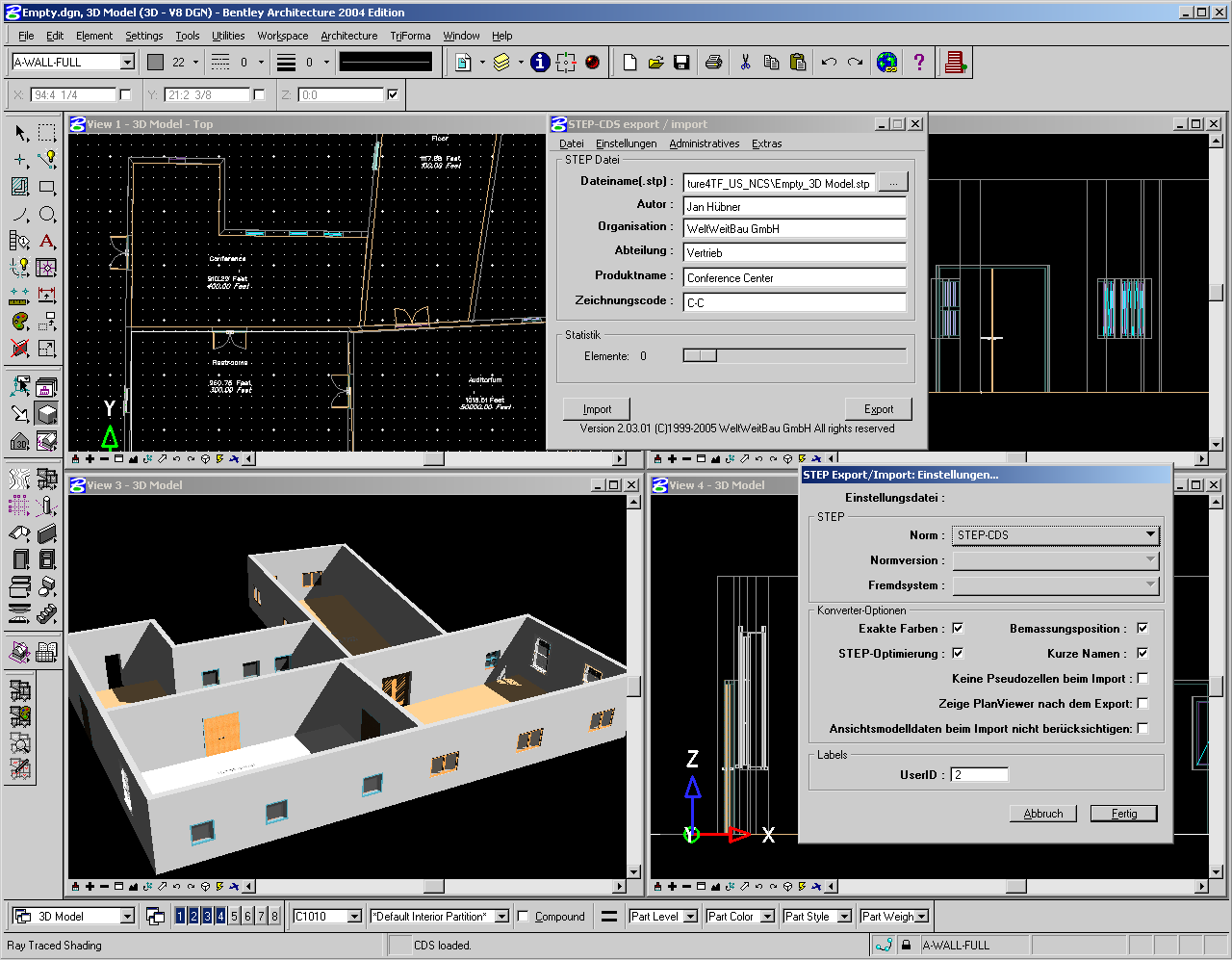Expand the C1010 dropdown in bottom bar

tap(327, 916)
